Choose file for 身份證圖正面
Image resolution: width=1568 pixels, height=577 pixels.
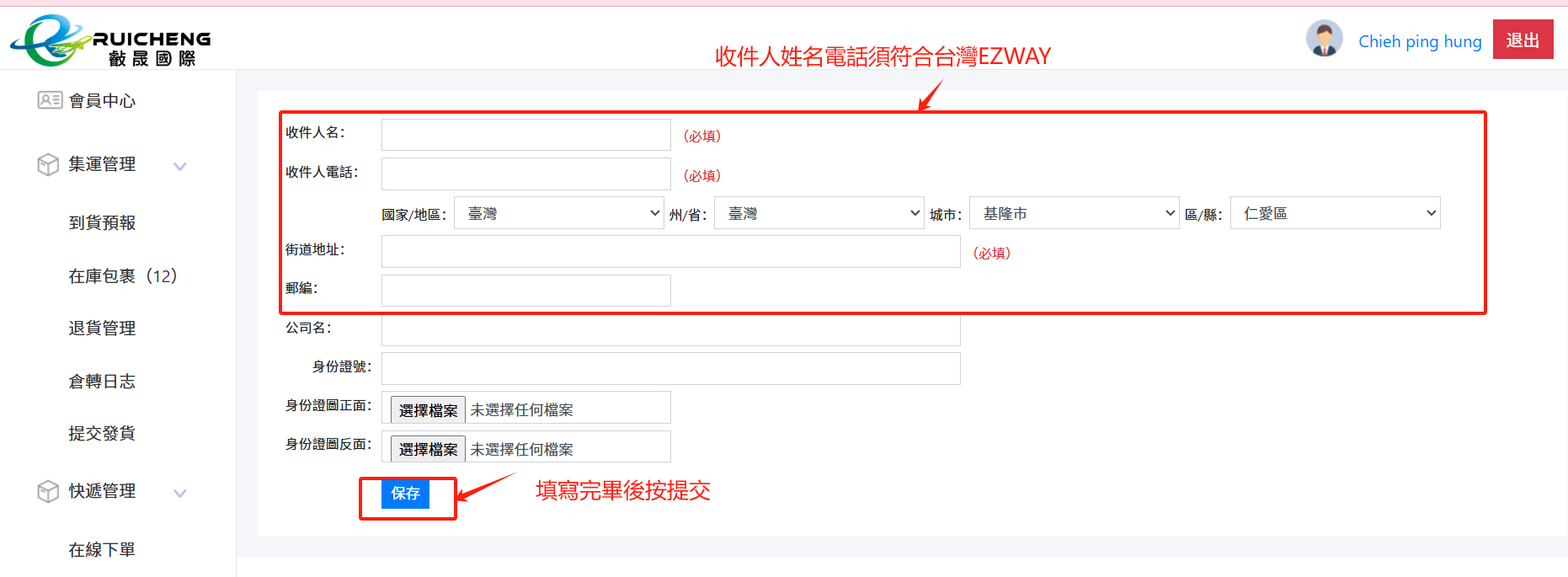click(428, 410)
